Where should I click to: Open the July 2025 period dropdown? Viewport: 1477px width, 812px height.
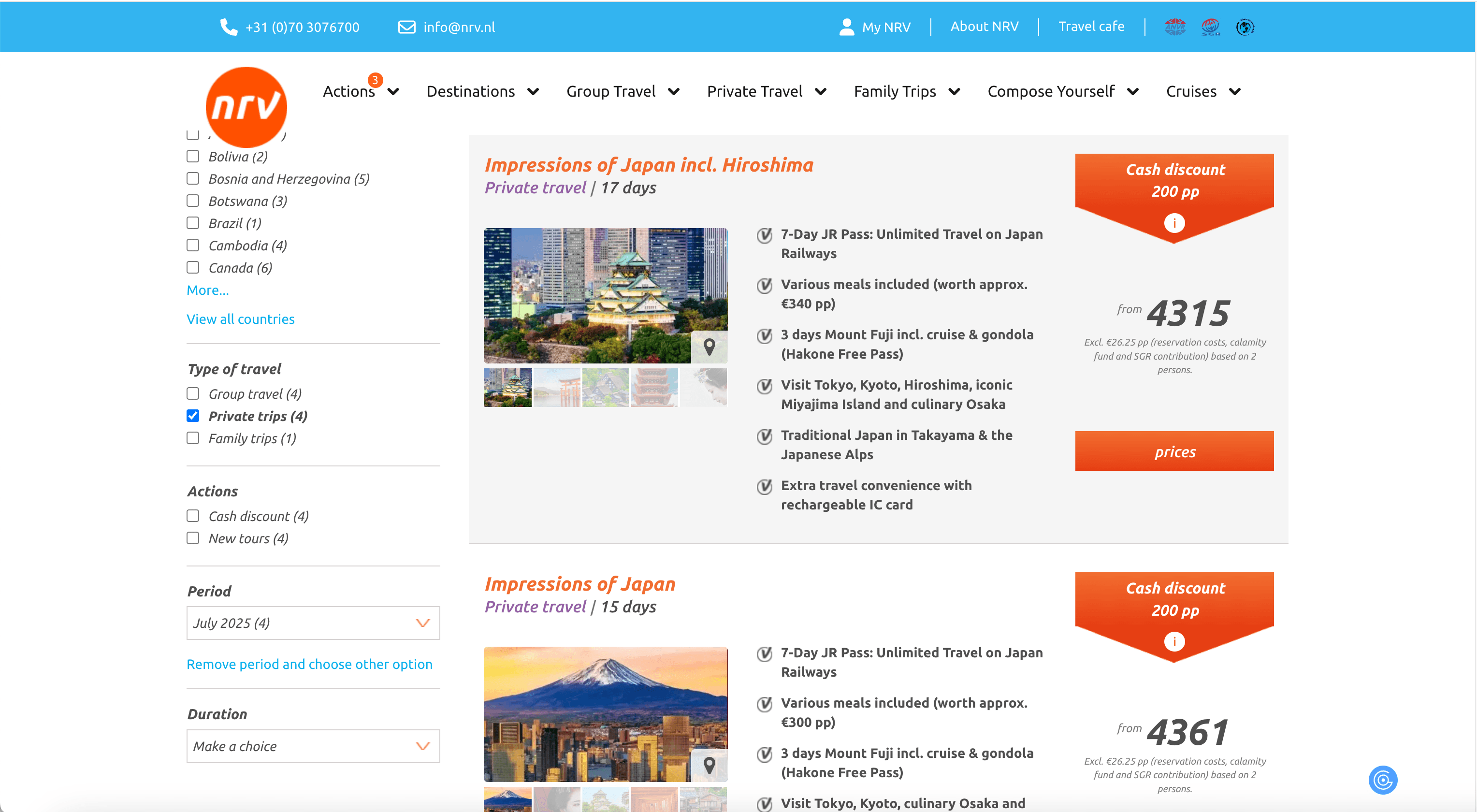pos(313,623)
